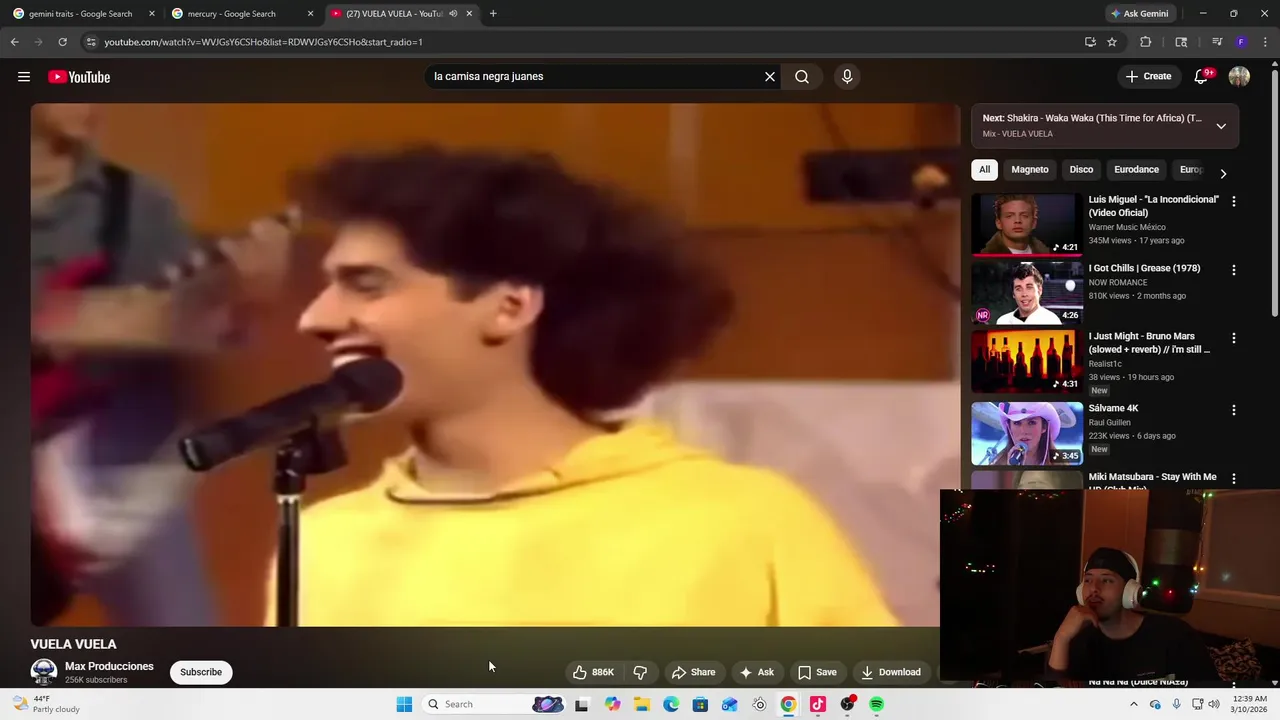Open File Explorer from the taskbar
The image size is (1280, 720).
click(642, 704)
